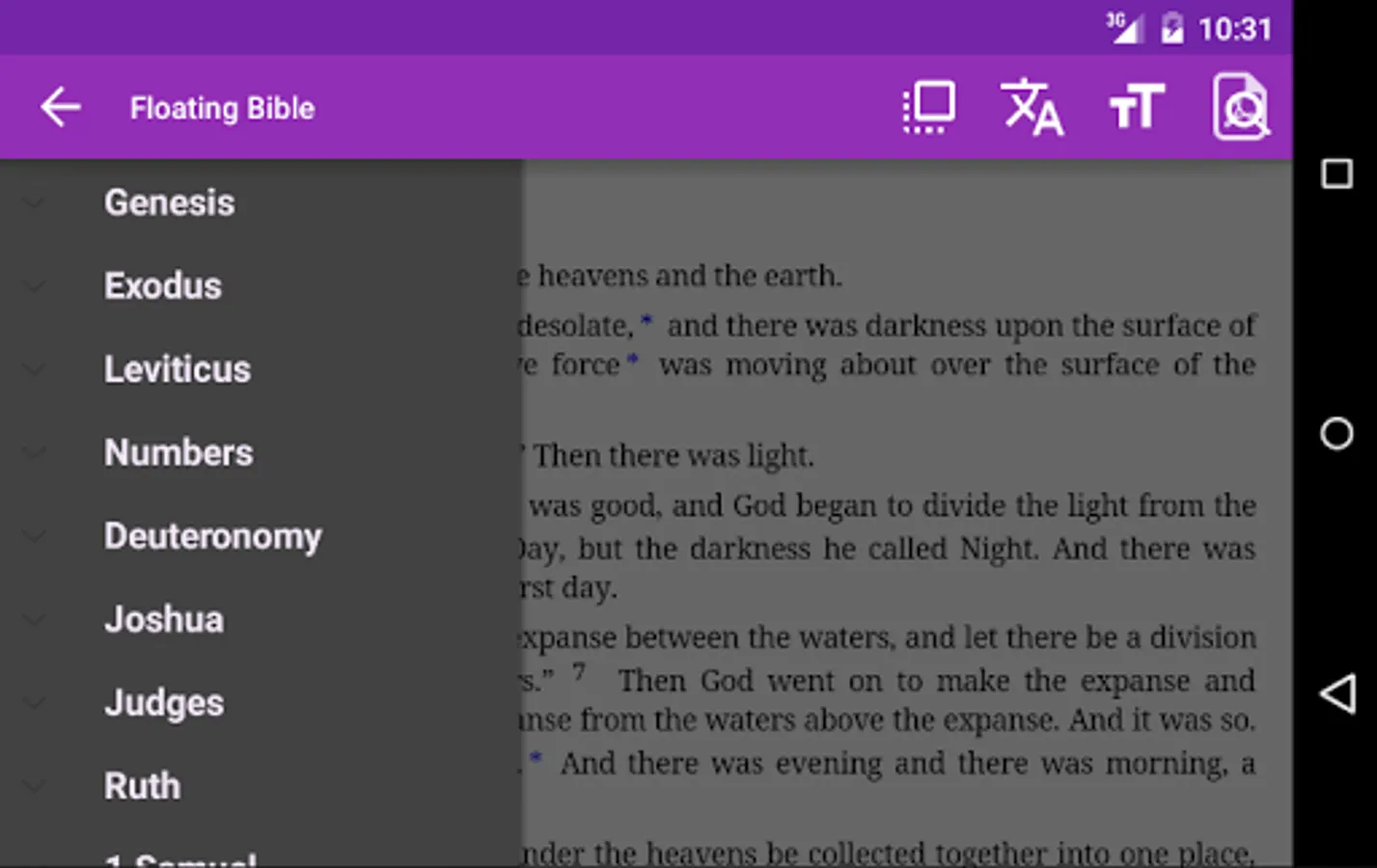Tap the Android home circle button

pos(1336,434)
